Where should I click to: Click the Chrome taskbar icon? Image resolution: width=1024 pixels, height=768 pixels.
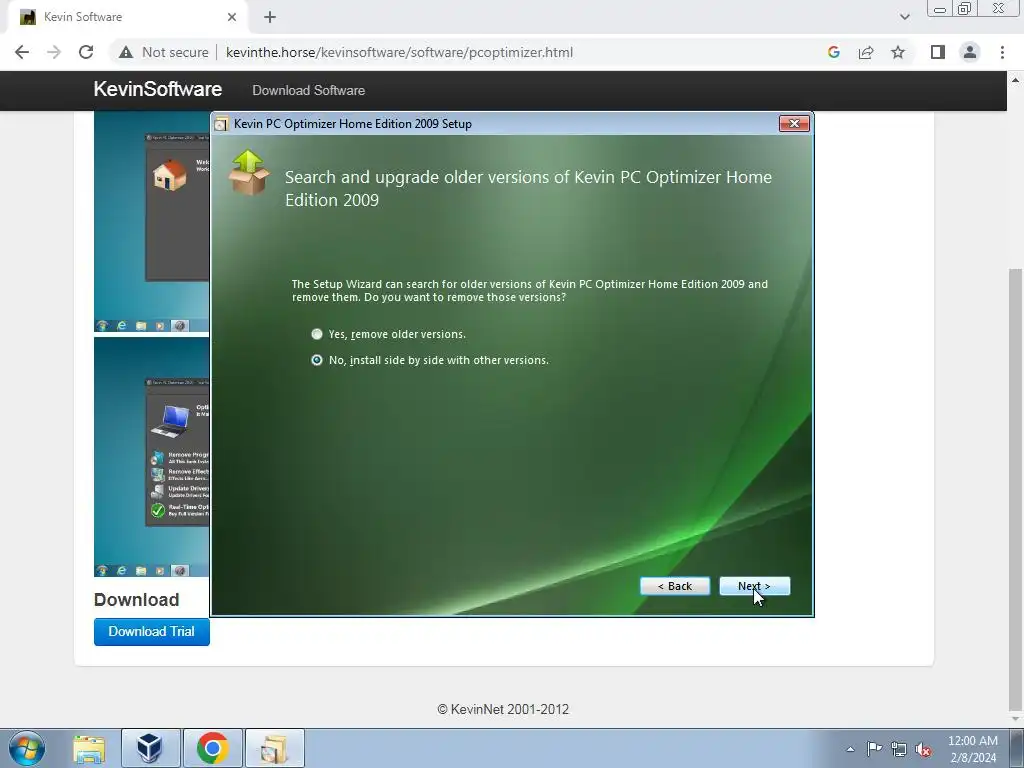[212, 748]
